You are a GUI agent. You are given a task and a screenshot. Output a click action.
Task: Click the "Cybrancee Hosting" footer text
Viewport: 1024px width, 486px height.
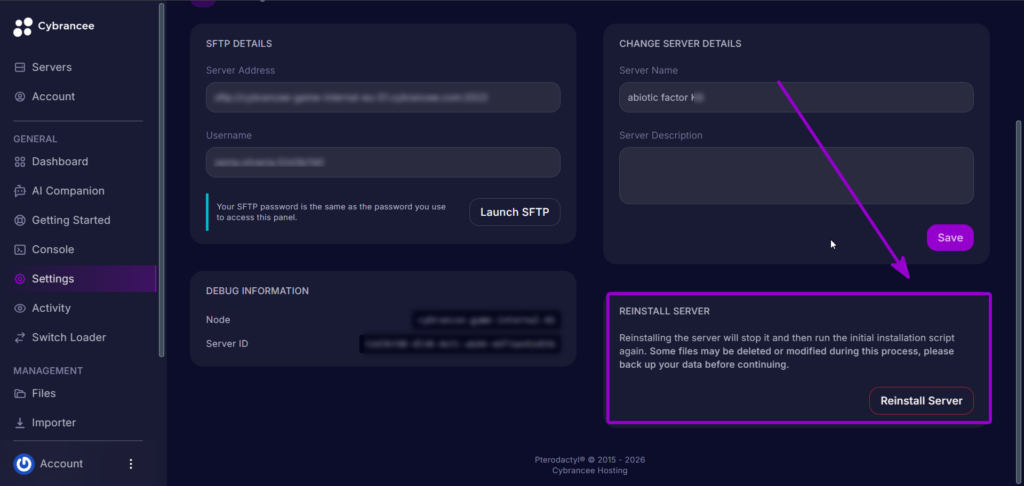[590, 470]
